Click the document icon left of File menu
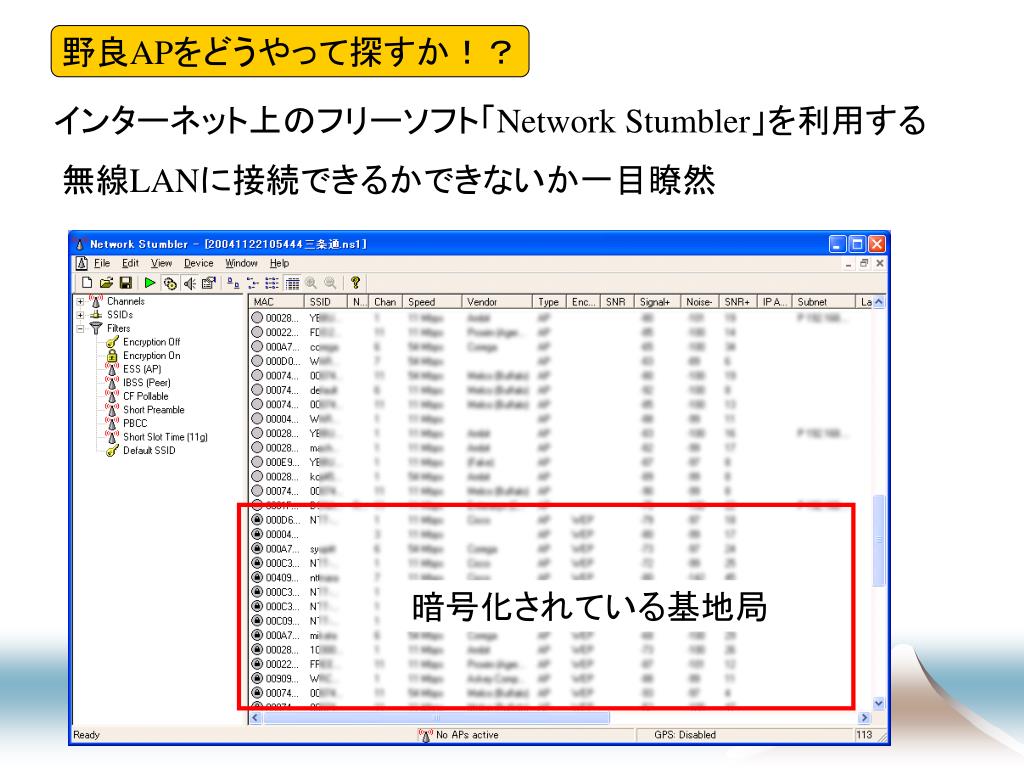Image resolution: width=1024 pixels, height=768 pixels. [82, 263]
